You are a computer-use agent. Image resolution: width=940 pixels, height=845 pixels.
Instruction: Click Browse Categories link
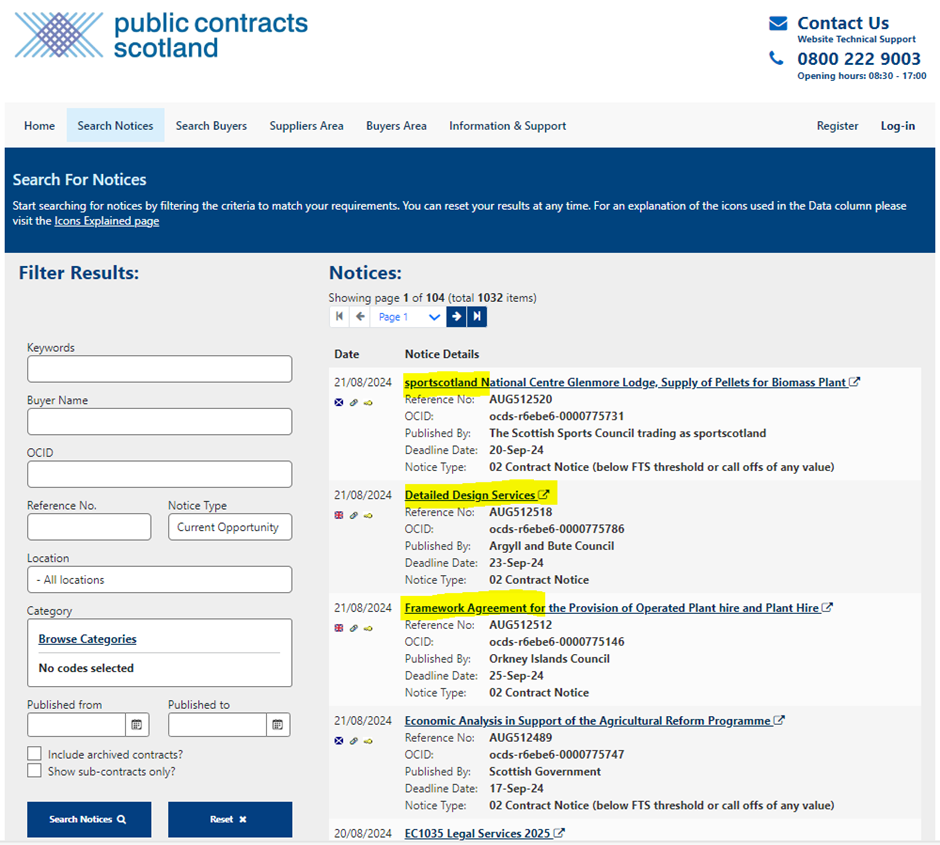pyautogui.click(x=88, y=639)
